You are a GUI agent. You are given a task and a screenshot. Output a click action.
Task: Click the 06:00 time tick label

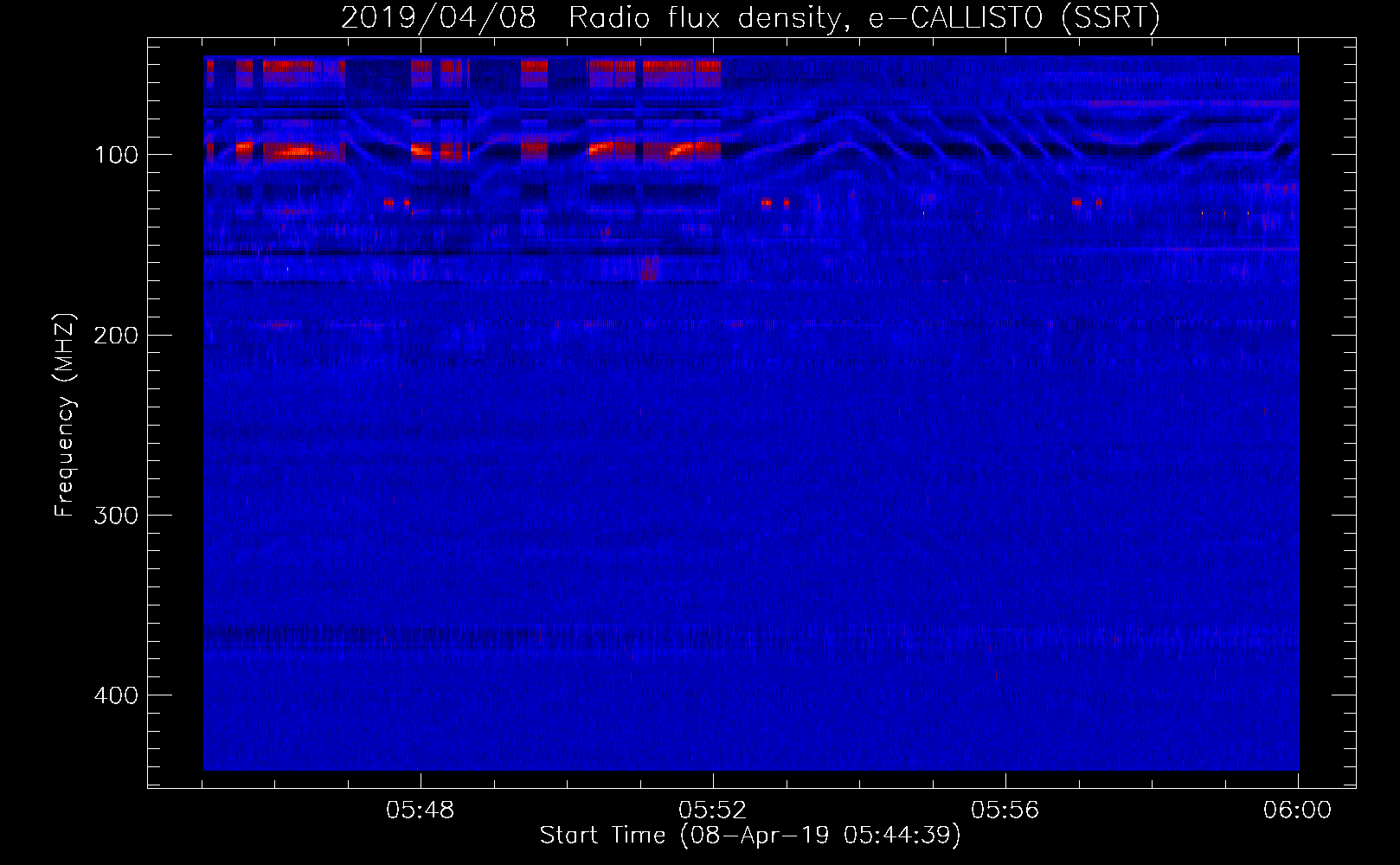point(1298,810)
